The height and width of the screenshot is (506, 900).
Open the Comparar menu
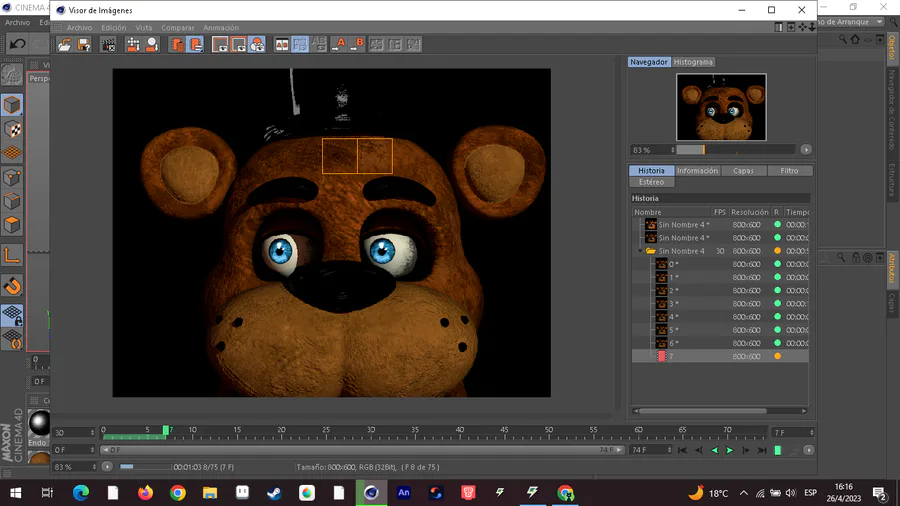click(x=177, y=28)
